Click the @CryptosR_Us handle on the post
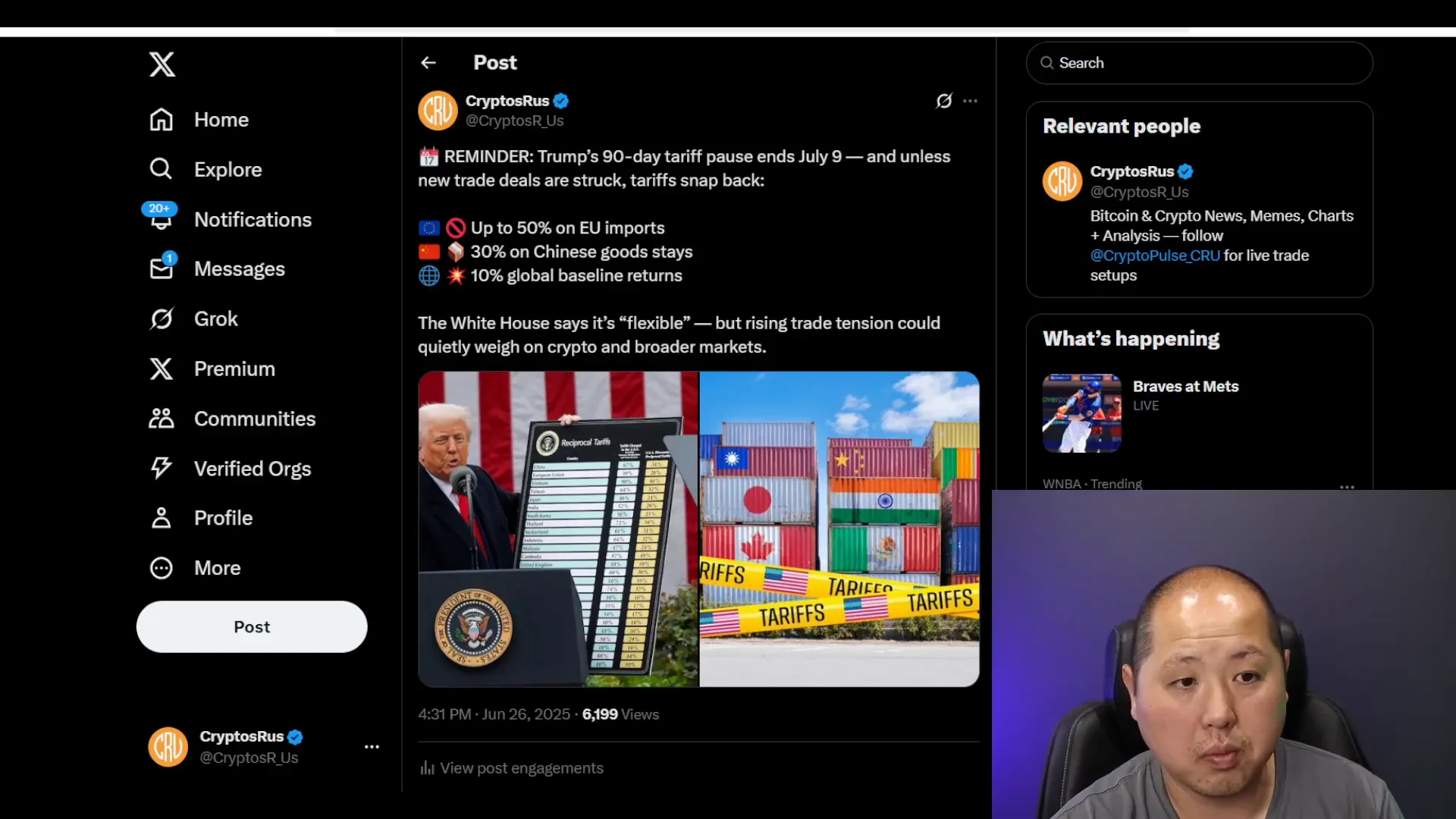The height and width of the screenshot is (819, 1456). 515,121
